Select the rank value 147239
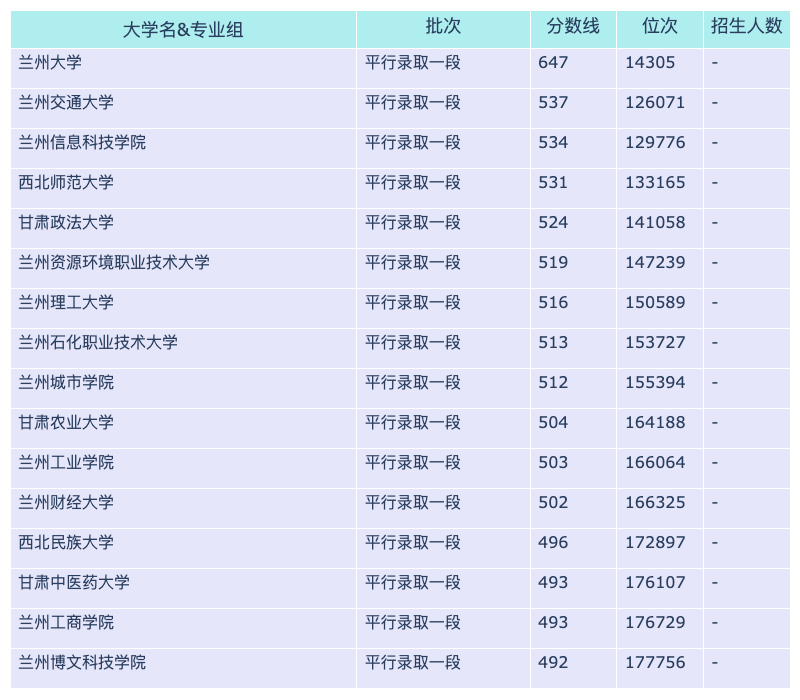Image resolution: width=800 pixels, height=700 pixels. 655,262
